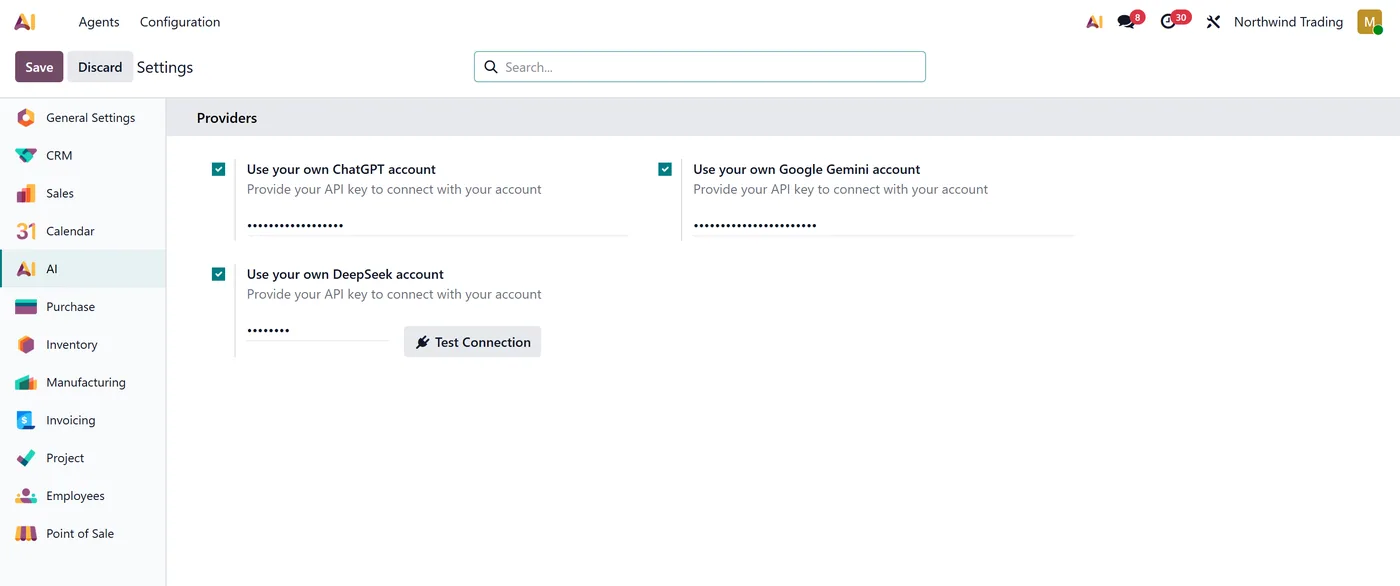Click the Invoicing sidebar icon
The height and width of the screenshot is (586, 1400).
click(26, 420)
